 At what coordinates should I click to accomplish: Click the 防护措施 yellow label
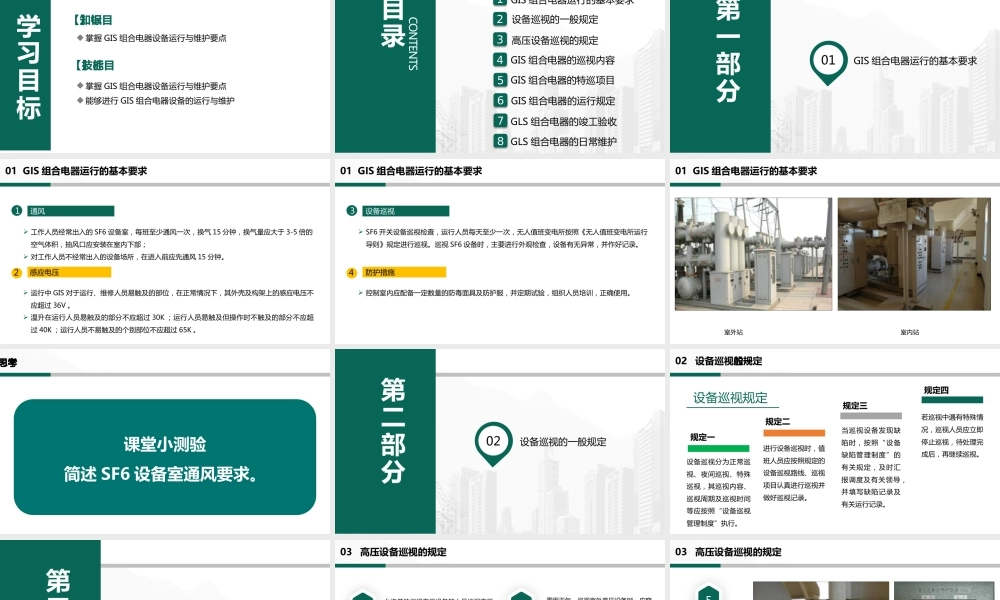tap(404, 272)
